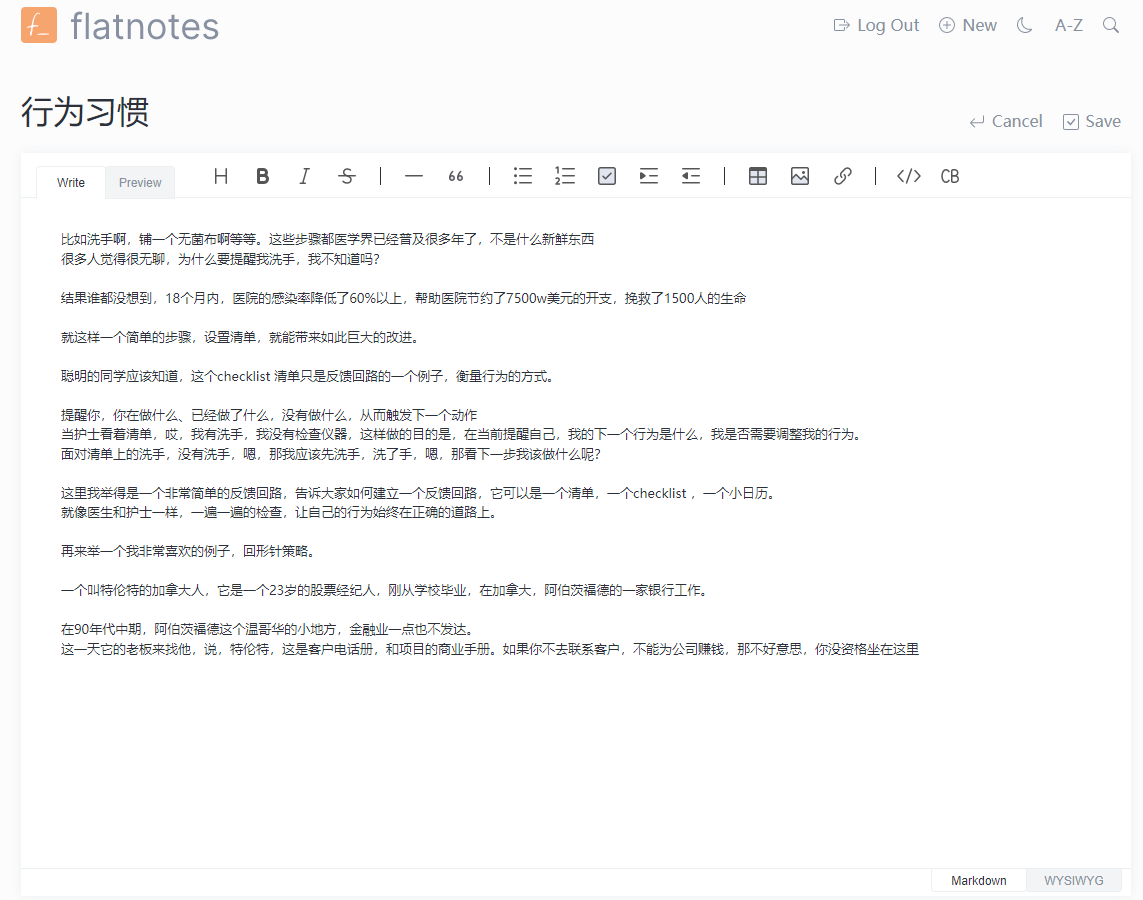Create a numbered list
The image size is (1143, 900).
pos(564,176)
